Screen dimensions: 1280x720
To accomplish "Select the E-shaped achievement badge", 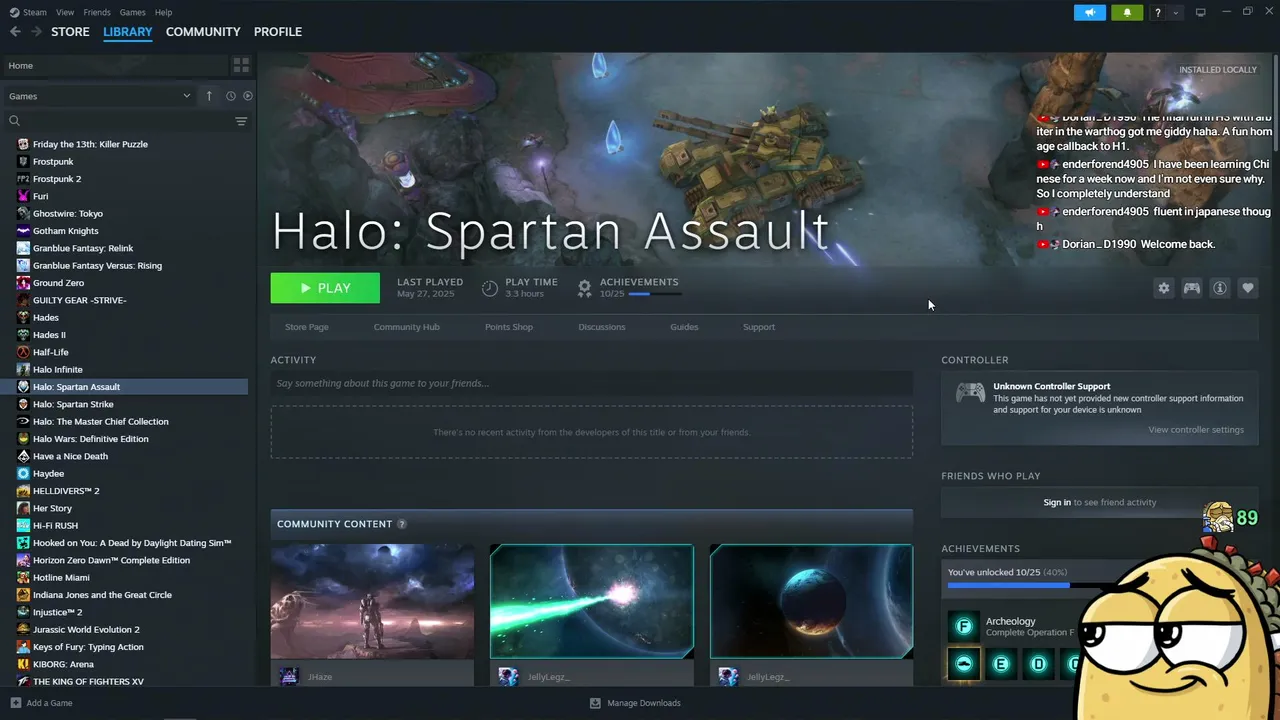I will 1001,664.
